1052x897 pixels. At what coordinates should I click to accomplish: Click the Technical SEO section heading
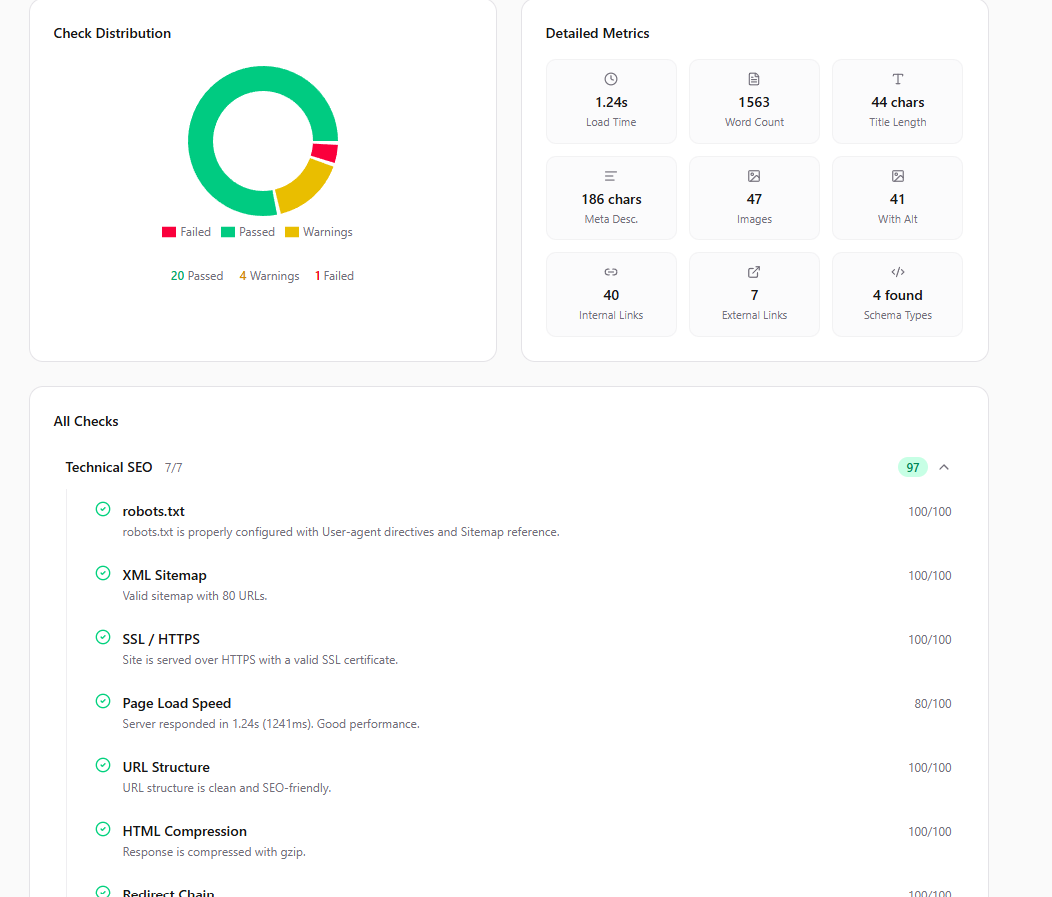tap(109, 467)
